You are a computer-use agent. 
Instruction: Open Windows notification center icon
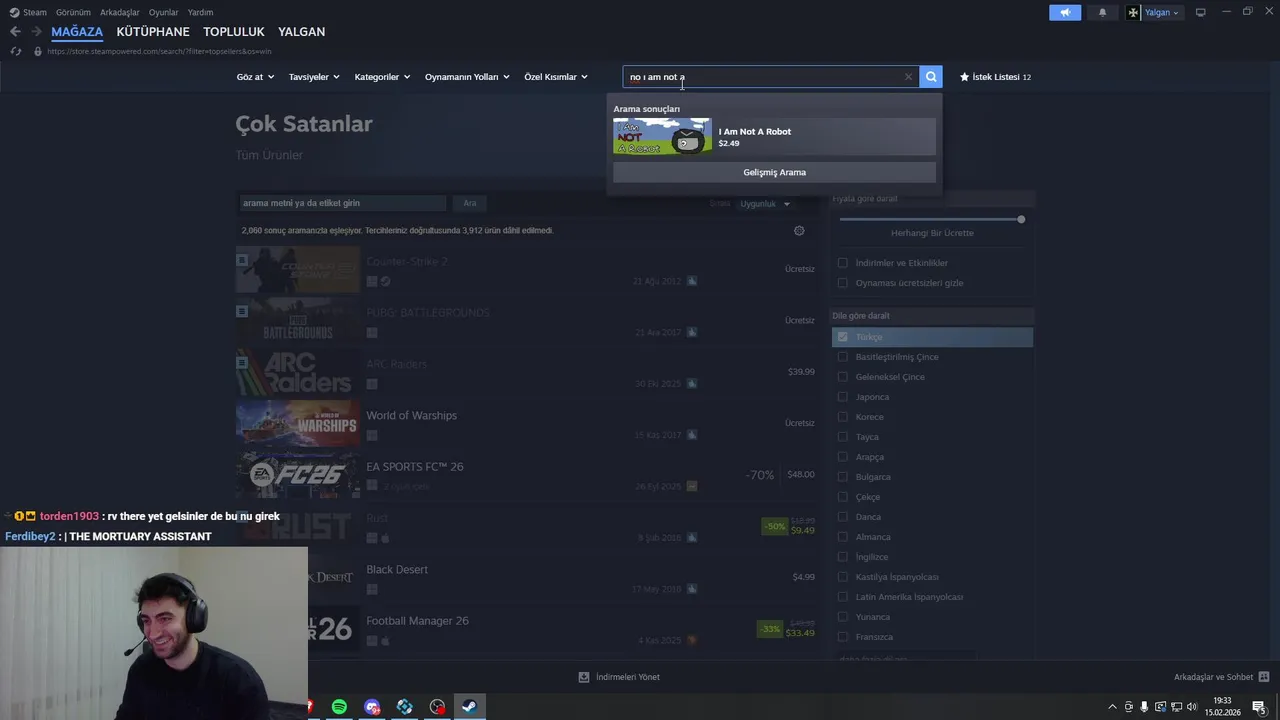coord(1259,707)
